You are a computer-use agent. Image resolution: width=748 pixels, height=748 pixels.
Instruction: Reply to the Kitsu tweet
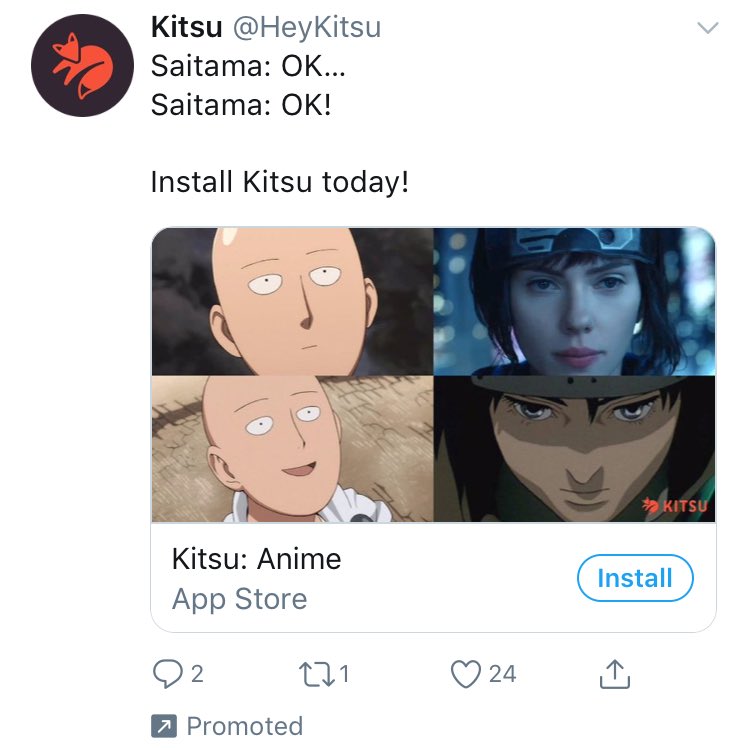click(167, 674)
